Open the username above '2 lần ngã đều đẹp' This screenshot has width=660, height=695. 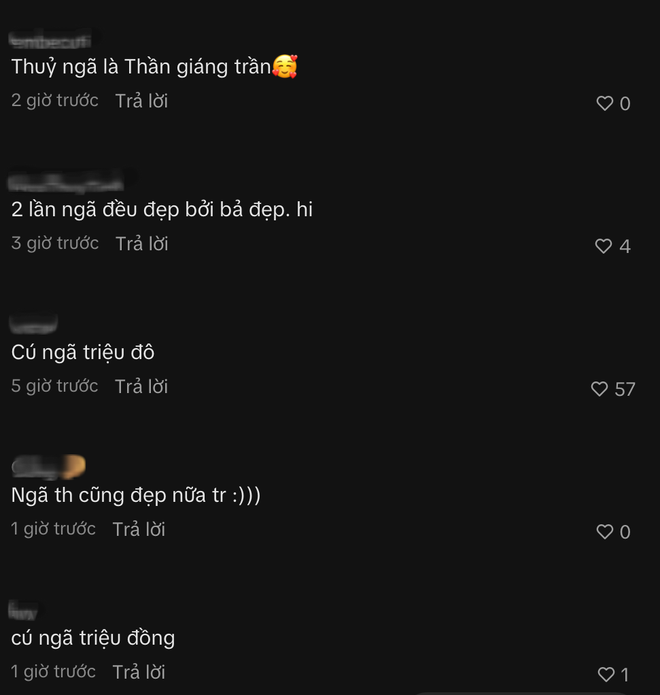66,183
